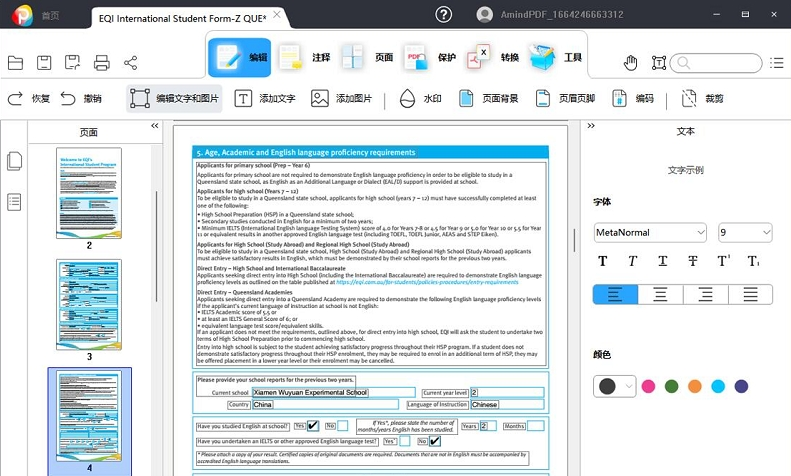Click the 恢复 redo arrow

point(15,98)
